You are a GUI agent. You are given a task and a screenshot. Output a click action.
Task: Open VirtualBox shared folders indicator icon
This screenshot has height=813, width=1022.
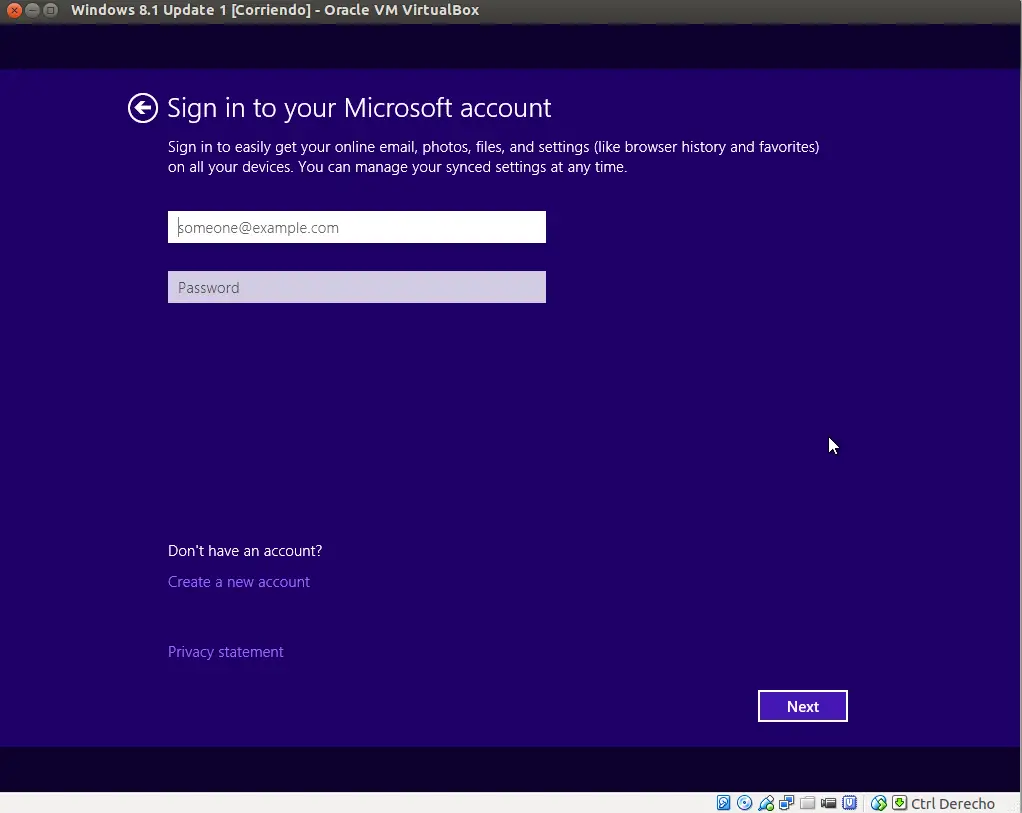[808, 803]
